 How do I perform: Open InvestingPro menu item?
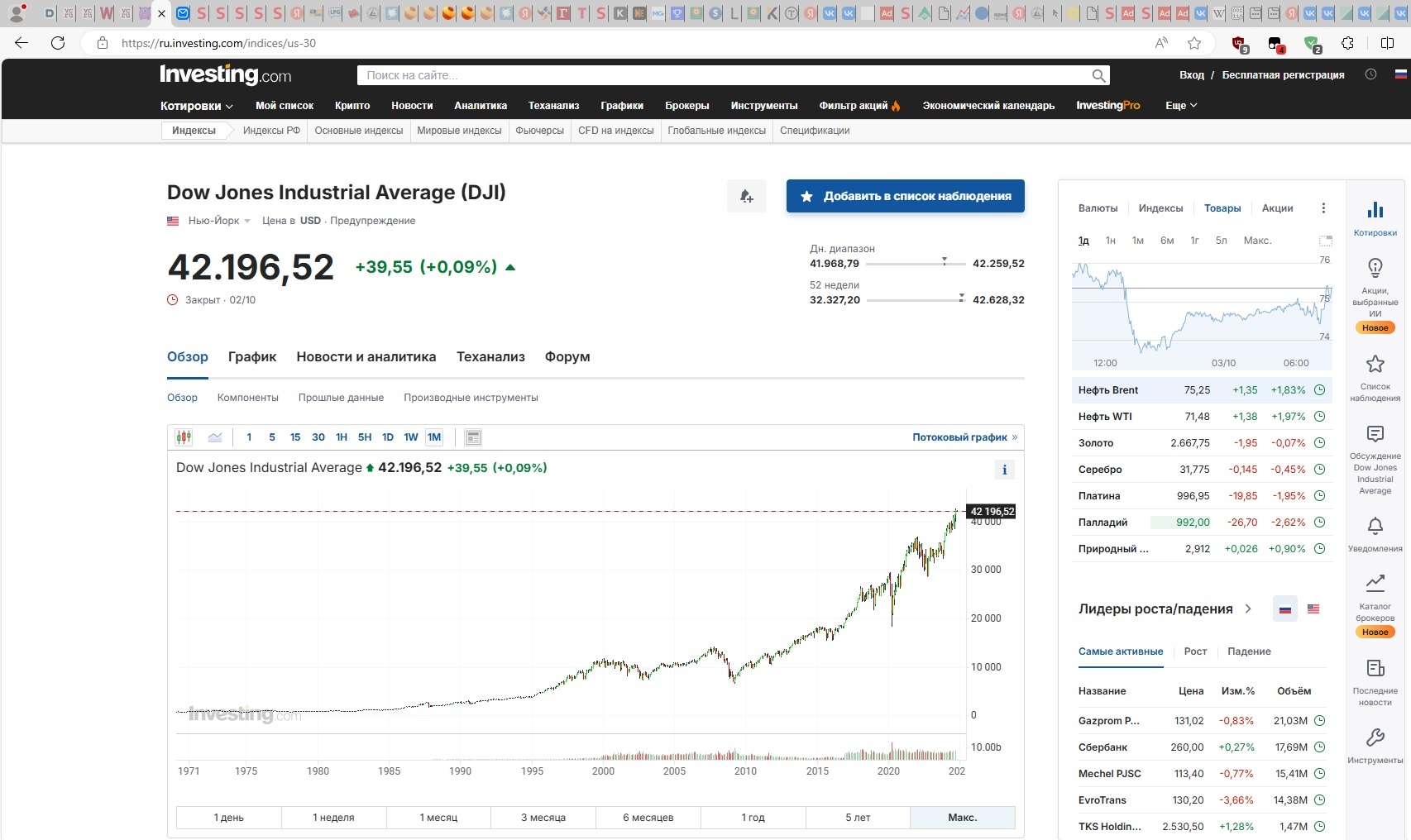tap(1108, 106)
